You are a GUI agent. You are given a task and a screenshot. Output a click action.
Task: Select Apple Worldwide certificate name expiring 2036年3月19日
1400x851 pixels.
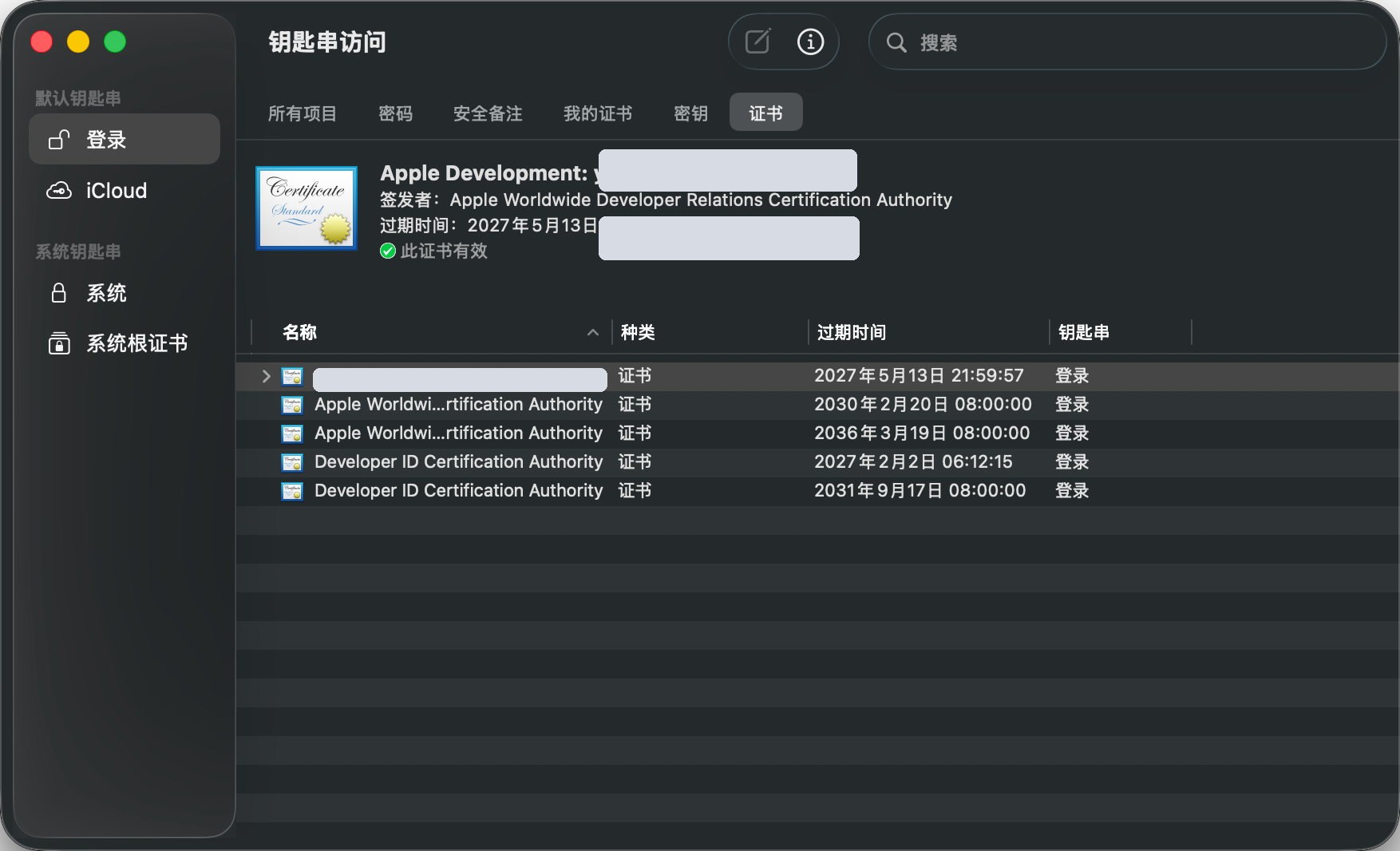(458, 433)
